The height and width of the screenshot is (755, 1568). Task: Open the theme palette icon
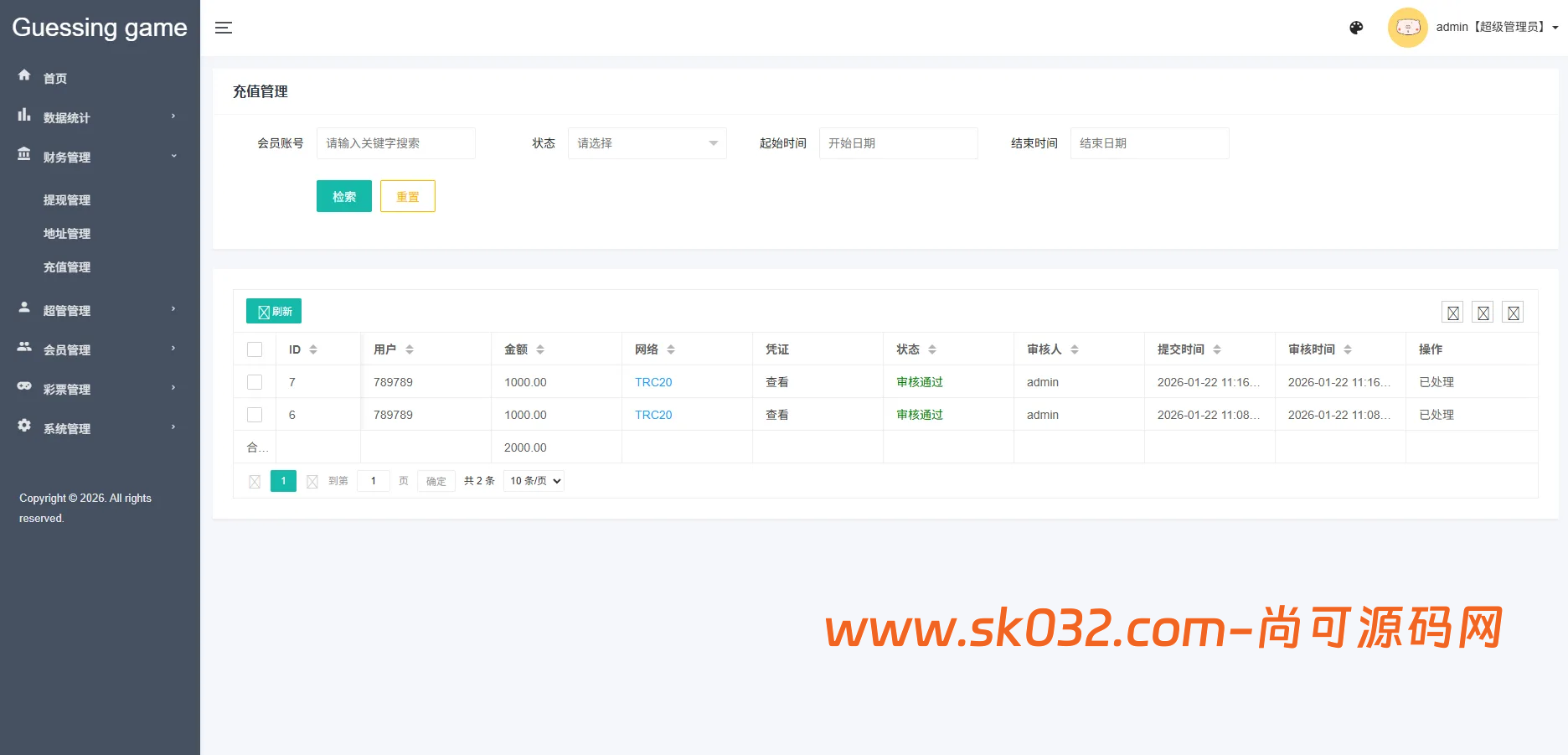(1356, 28)
